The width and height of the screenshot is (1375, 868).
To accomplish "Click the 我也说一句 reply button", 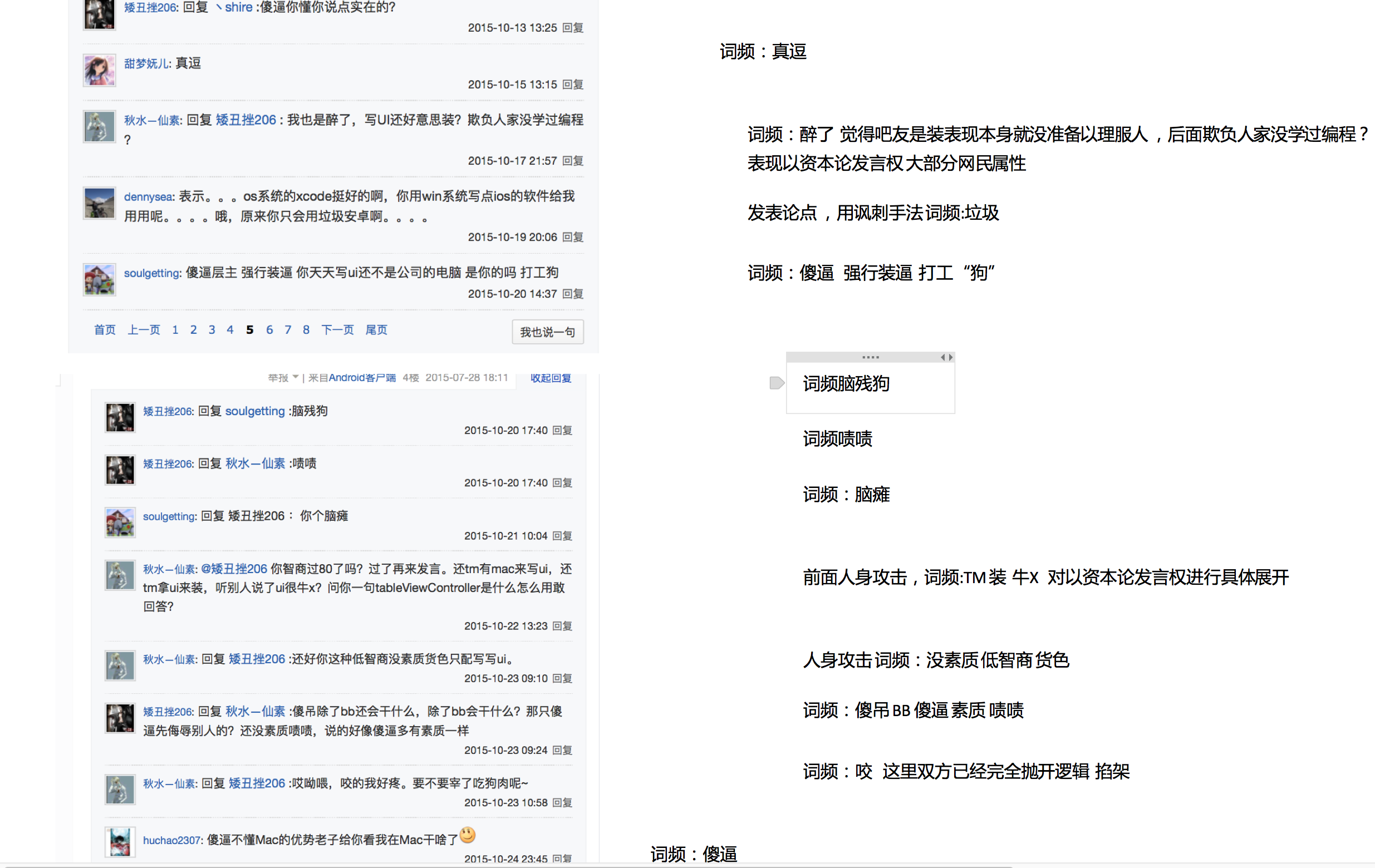I will [x=547, y=332].
